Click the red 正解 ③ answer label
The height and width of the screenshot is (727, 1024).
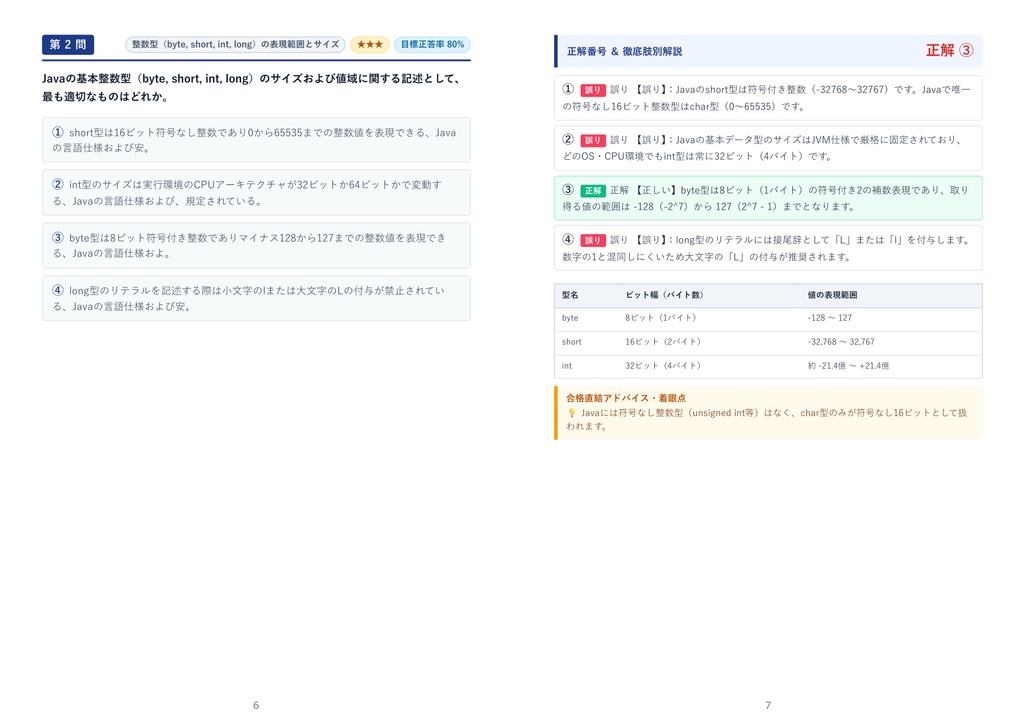950,50
